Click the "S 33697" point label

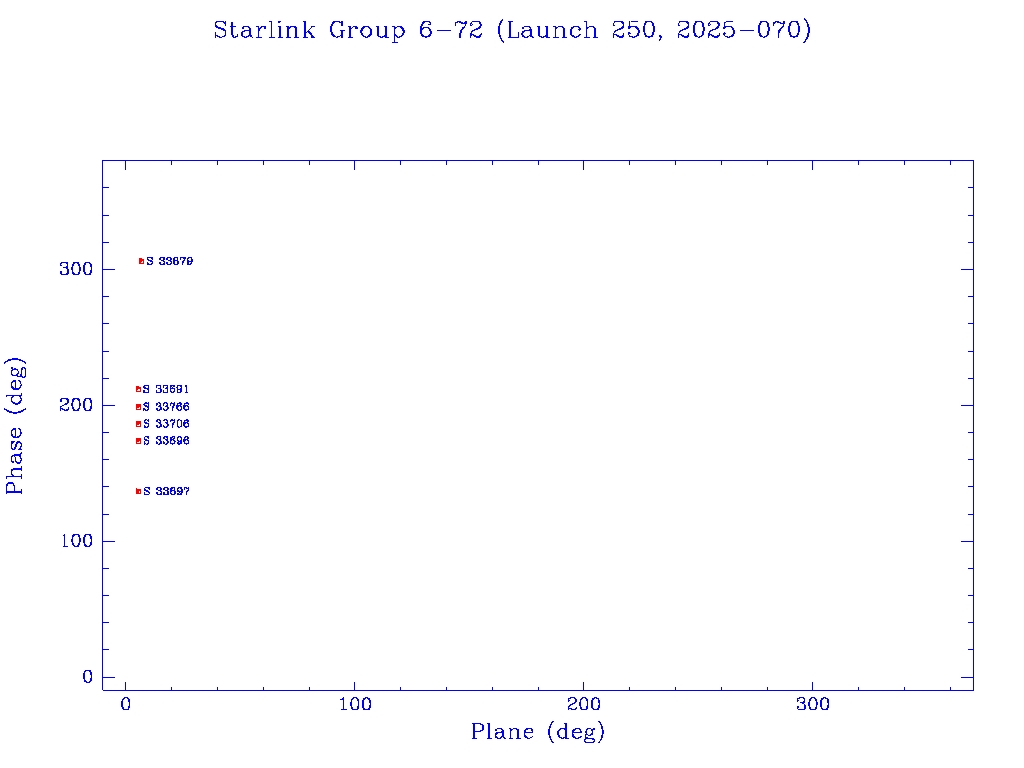[x=166, y=491]
